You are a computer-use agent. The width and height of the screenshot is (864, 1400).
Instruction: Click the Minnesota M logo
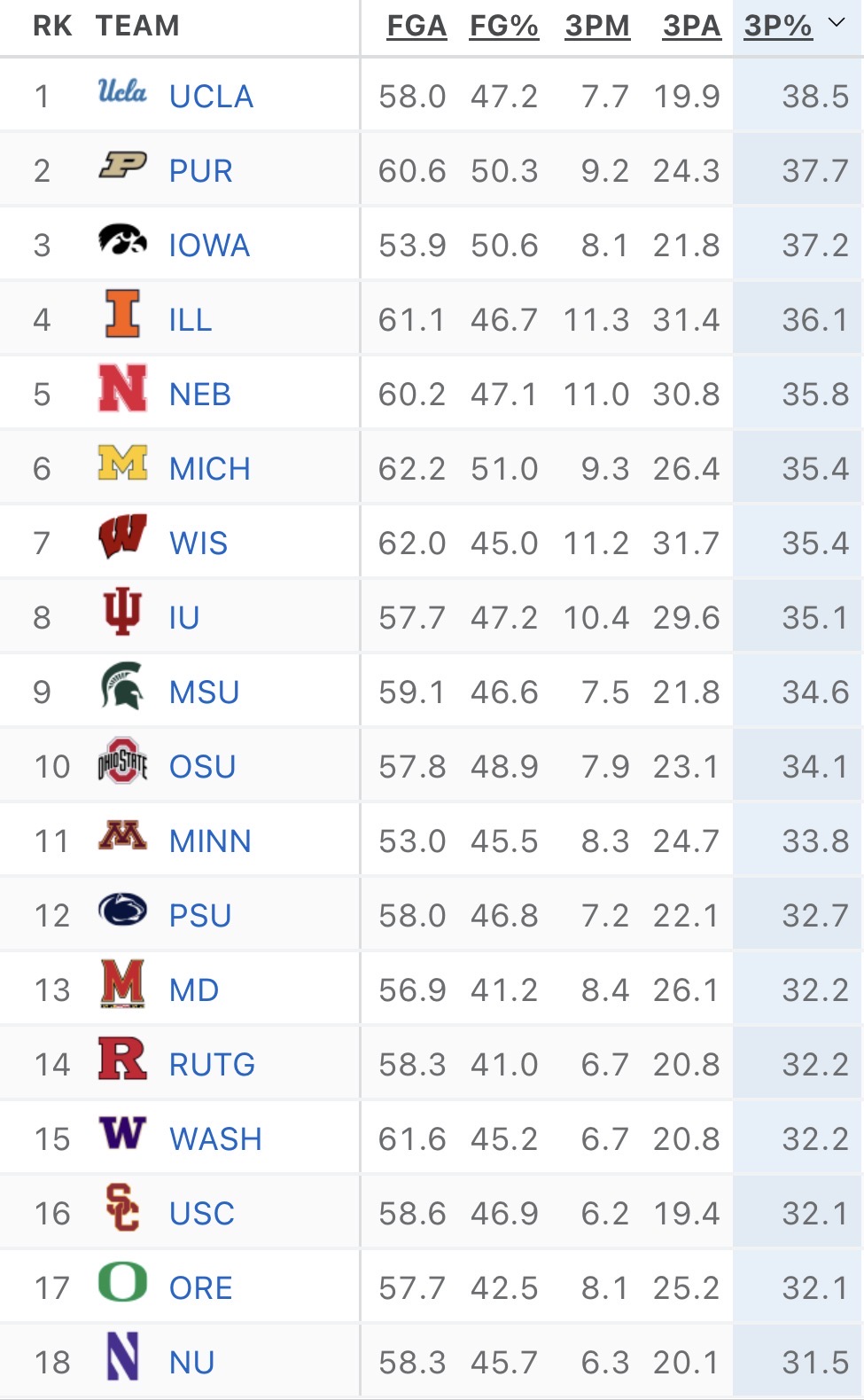pyautogui.click(x=122, y=836)
